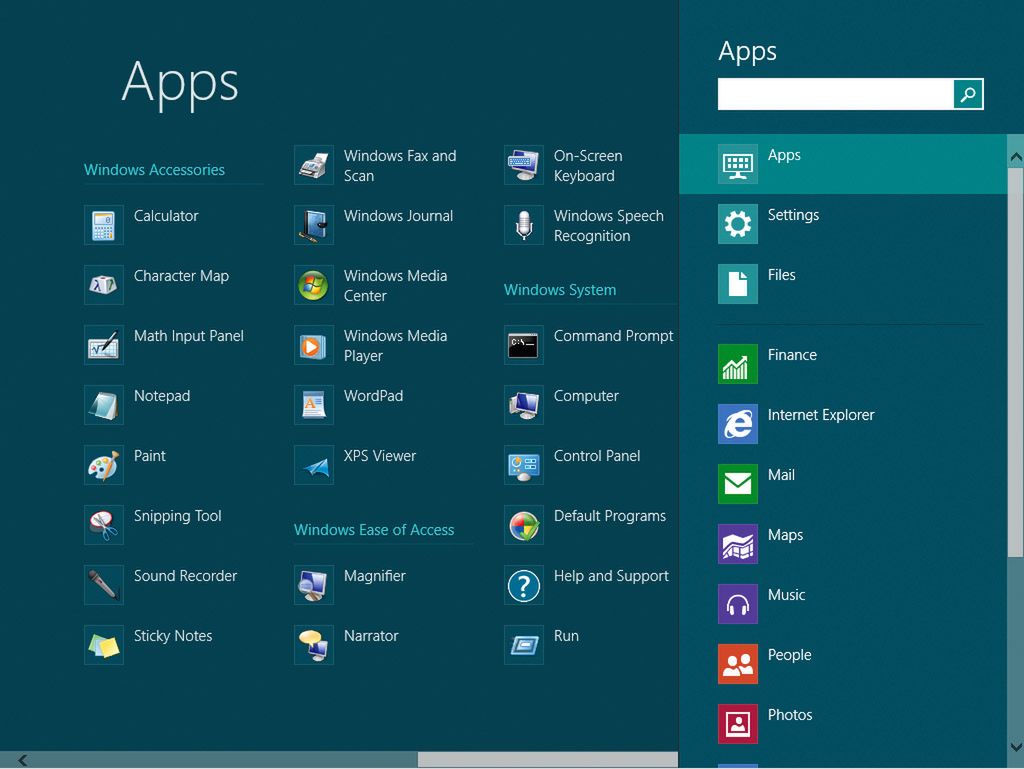
Task: Open Math Input Panel icon
Action: pos(104,345)
